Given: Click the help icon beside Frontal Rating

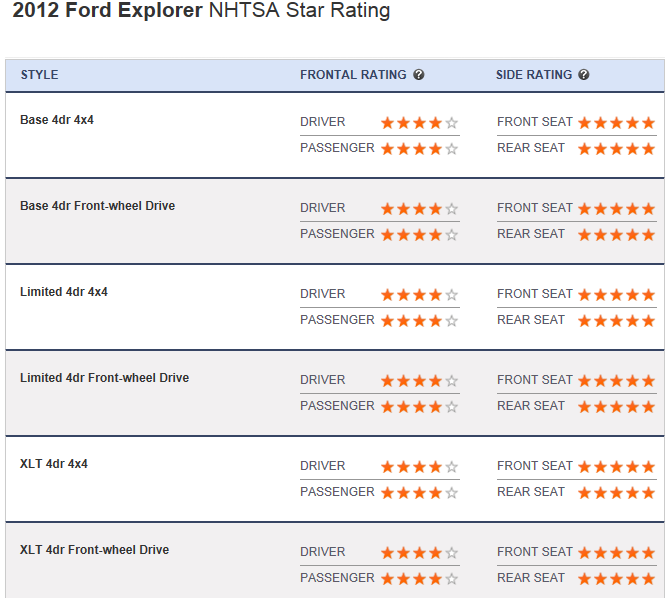Looking at the screenshot, I should tap(419, 75).
